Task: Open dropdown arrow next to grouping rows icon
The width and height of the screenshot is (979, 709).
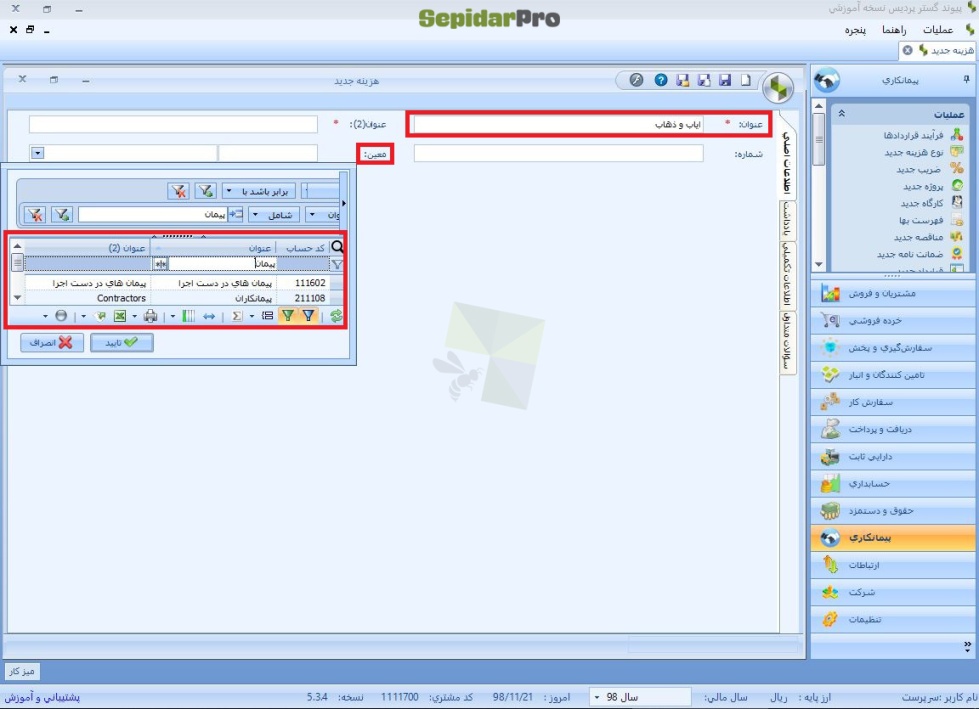Action: click(x=252, y=316)
